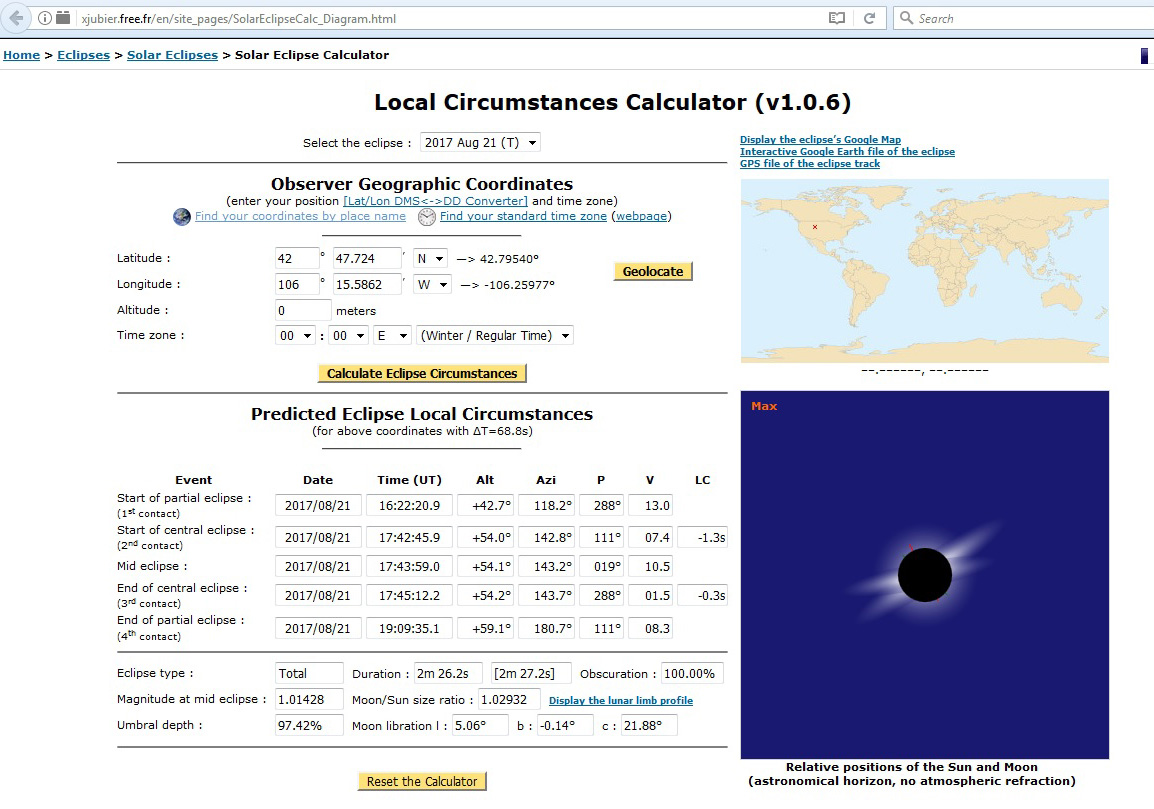
Task: Open Display the eclipse's Google Map link
Action: click(820, 140)
